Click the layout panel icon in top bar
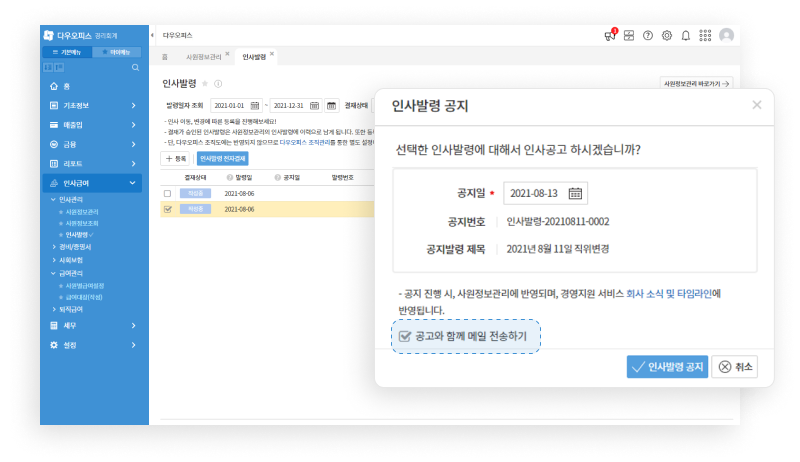 629,35
